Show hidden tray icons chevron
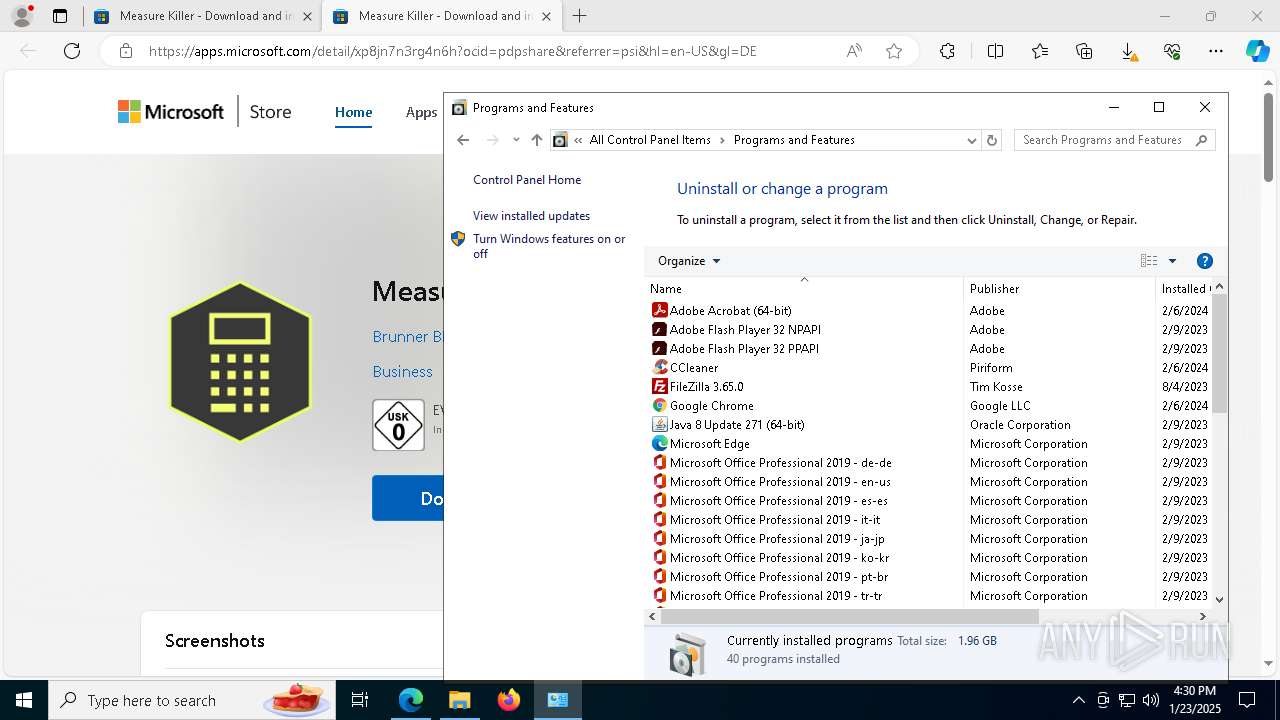 pos(1078,700)
